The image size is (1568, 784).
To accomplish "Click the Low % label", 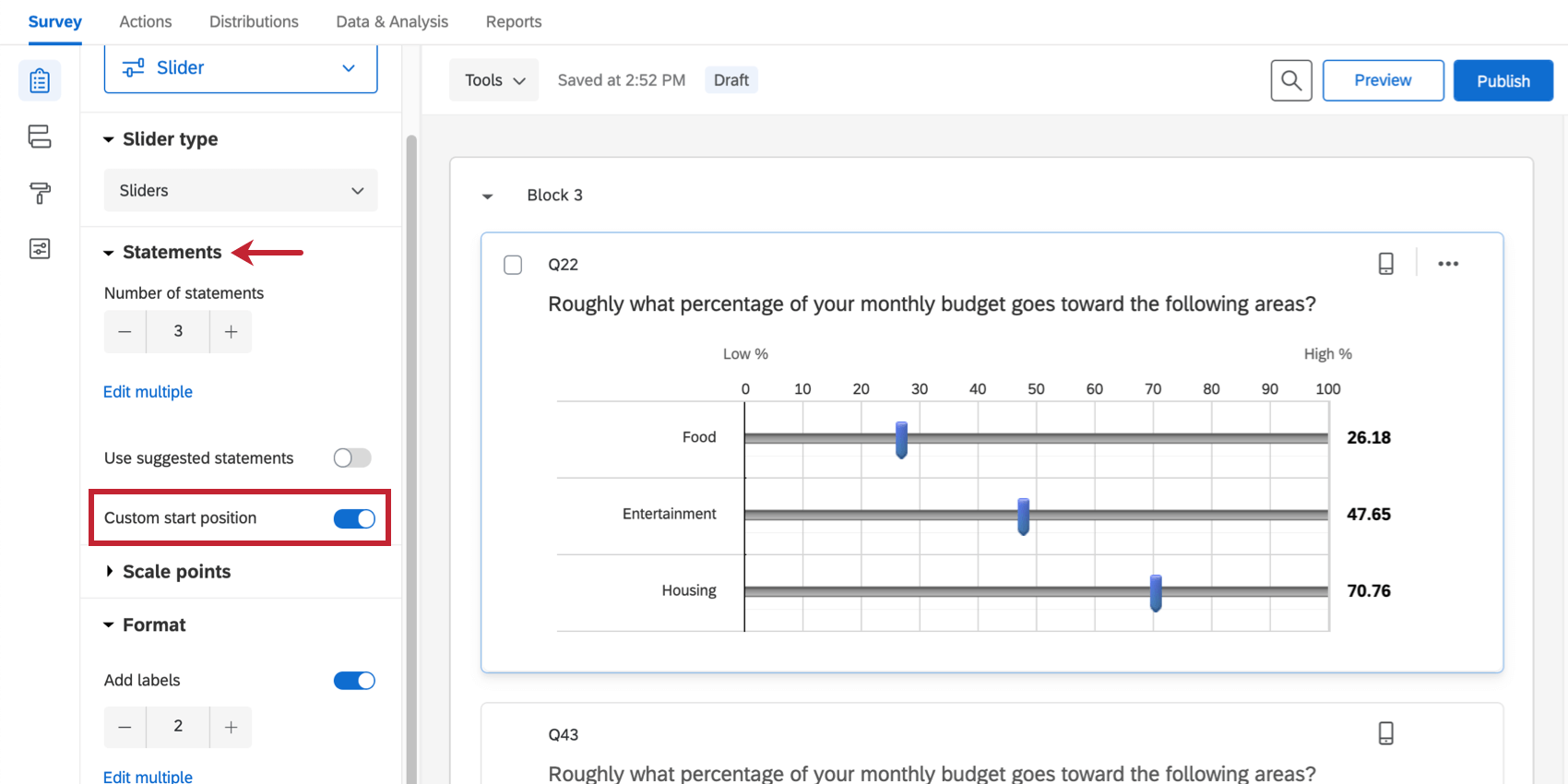I will coord(745,354).
